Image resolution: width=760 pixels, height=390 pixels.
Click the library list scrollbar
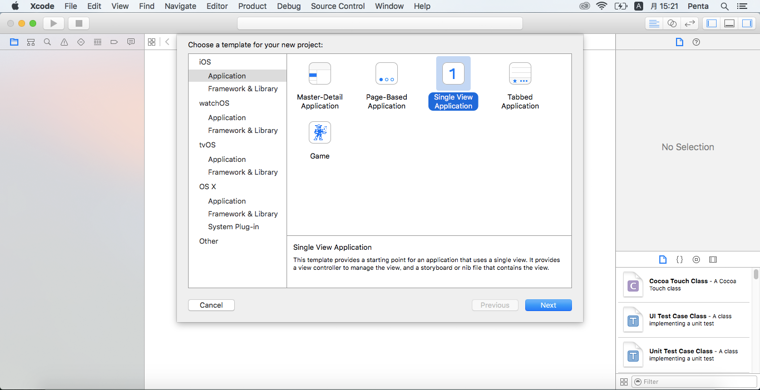point(756,274)
